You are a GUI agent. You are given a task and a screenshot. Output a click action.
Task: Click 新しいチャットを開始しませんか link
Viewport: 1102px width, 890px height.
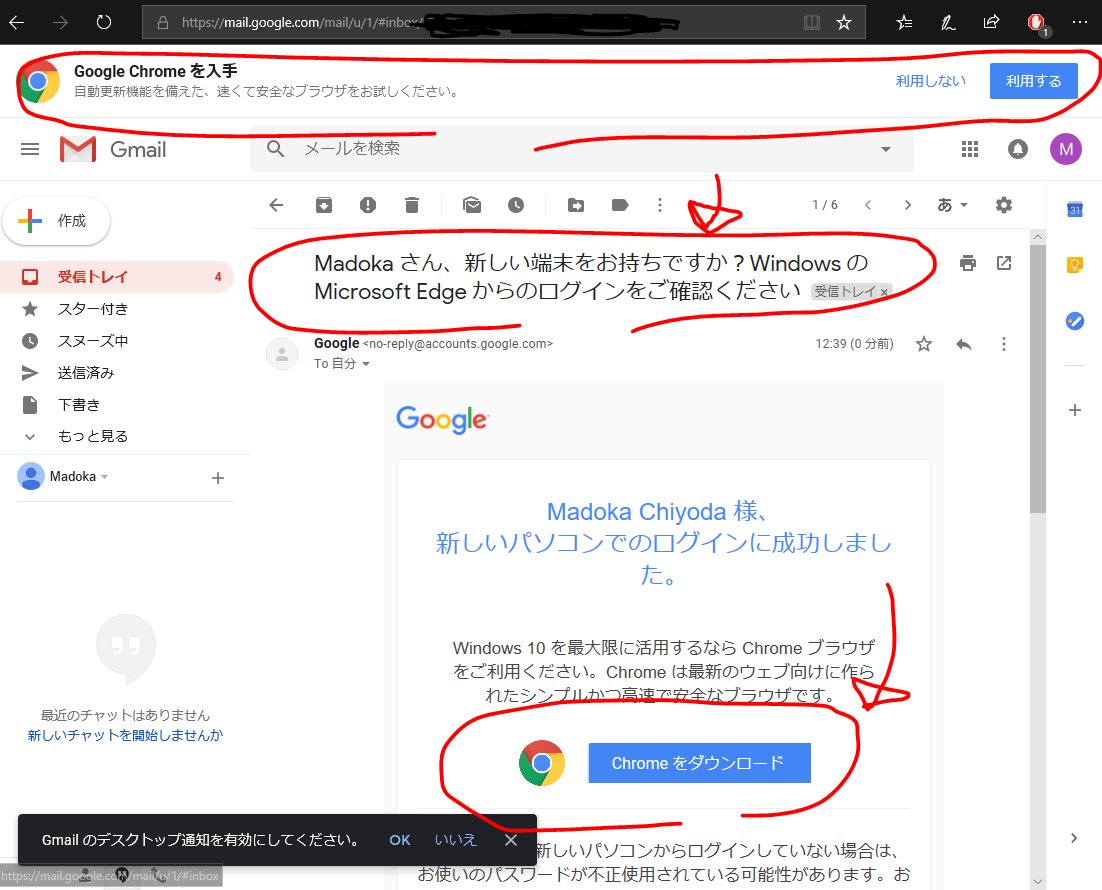125,735
